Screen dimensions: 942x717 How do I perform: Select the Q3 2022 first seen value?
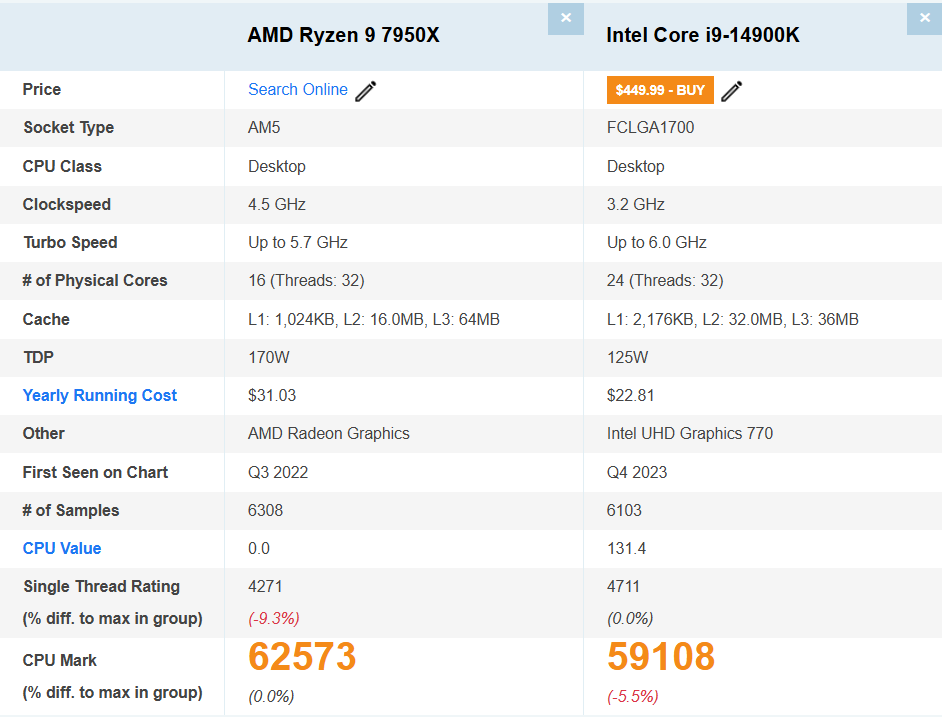point(278,472)
